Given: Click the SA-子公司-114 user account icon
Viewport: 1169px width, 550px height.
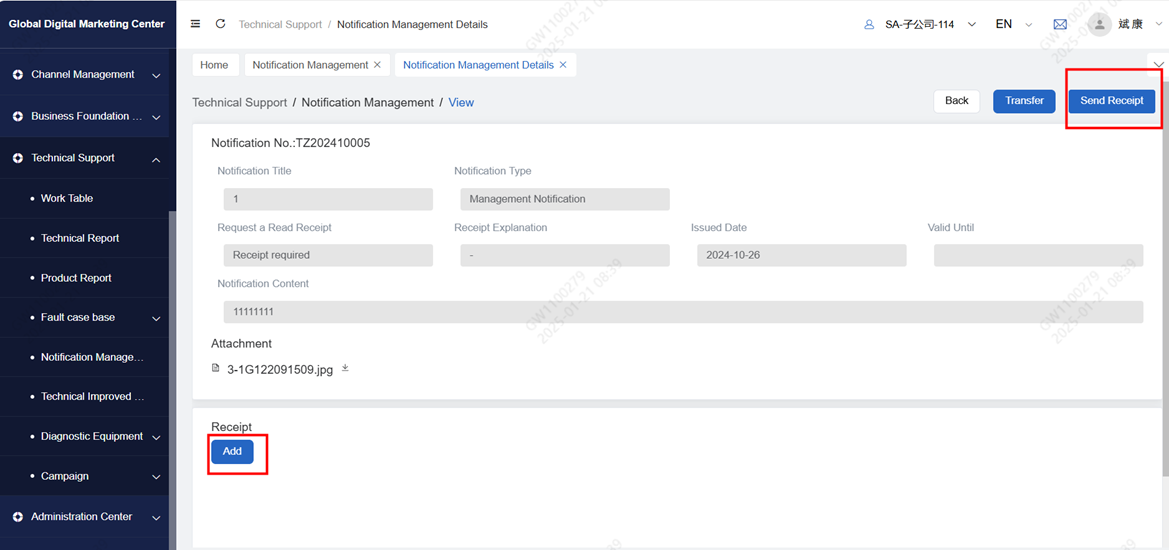Looking at the screenshot, I should click(x=869, y=24).
